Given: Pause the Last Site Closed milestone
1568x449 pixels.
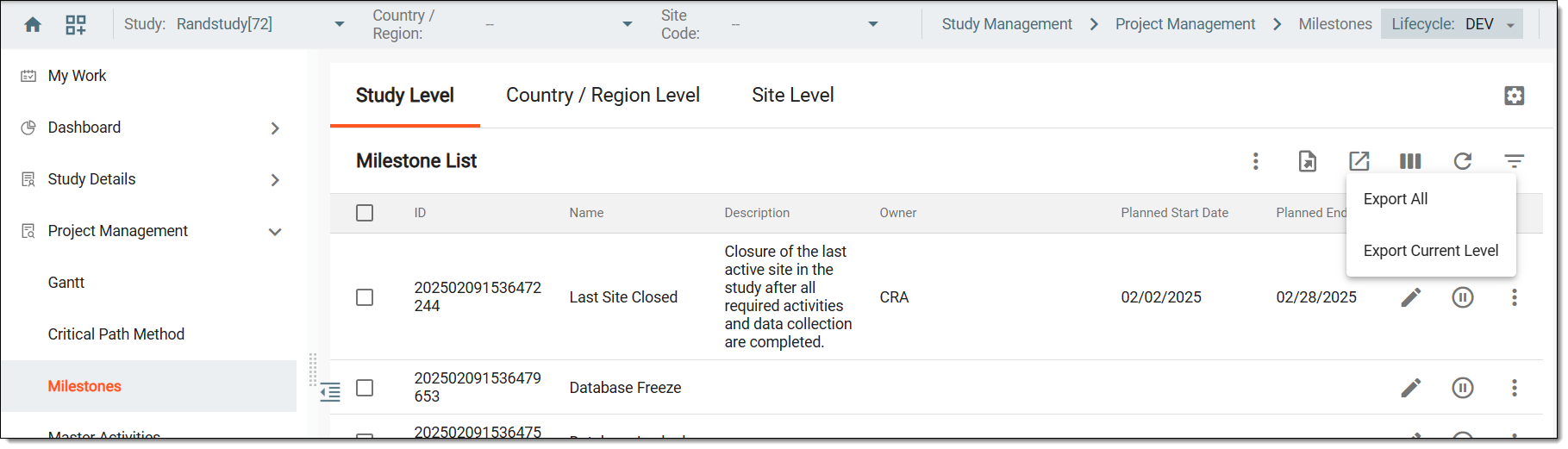Looking at the screenshot, I should [1463, 297].
